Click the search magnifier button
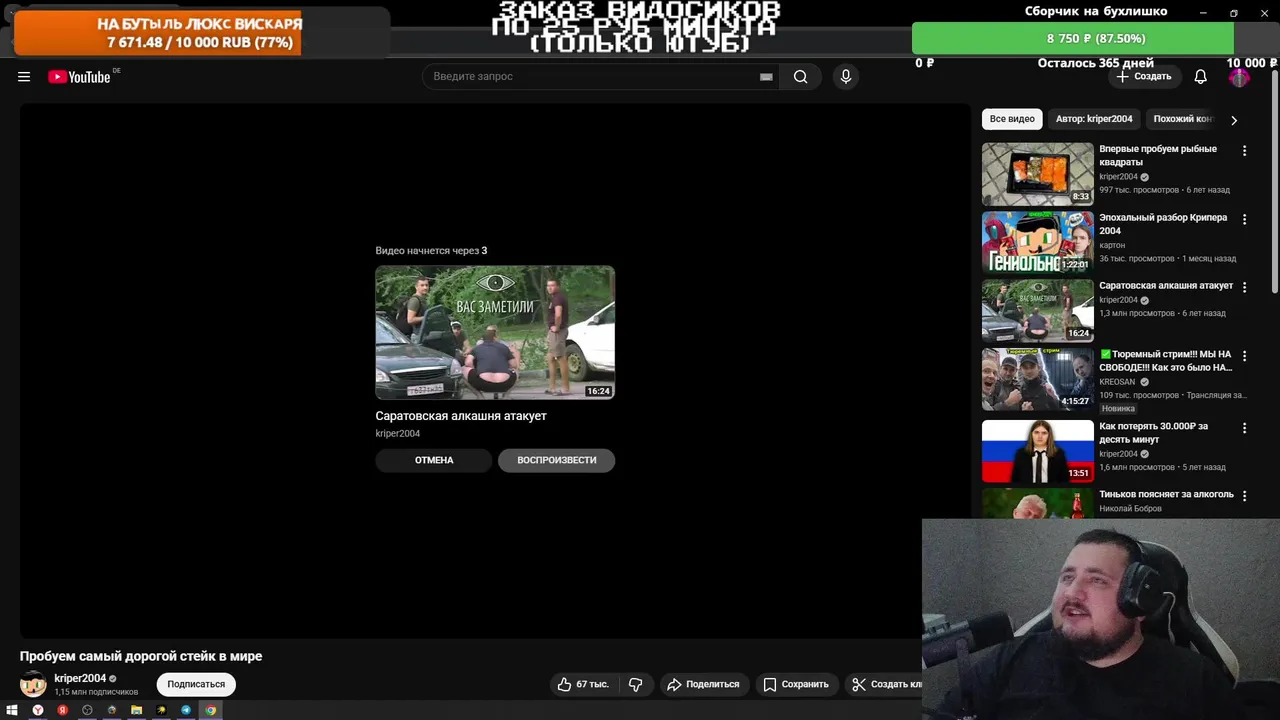The height and width of the screenshot is (720, 1280). click(x=800, y=77)
